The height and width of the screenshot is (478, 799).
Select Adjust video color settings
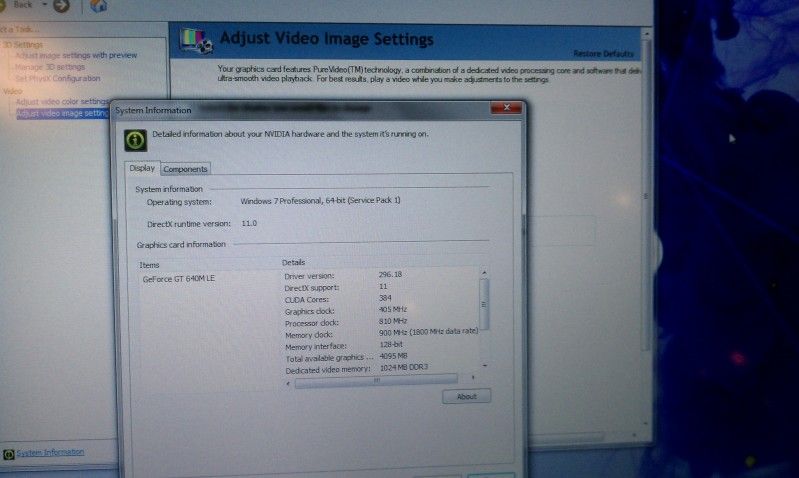[x=62, y=101]
